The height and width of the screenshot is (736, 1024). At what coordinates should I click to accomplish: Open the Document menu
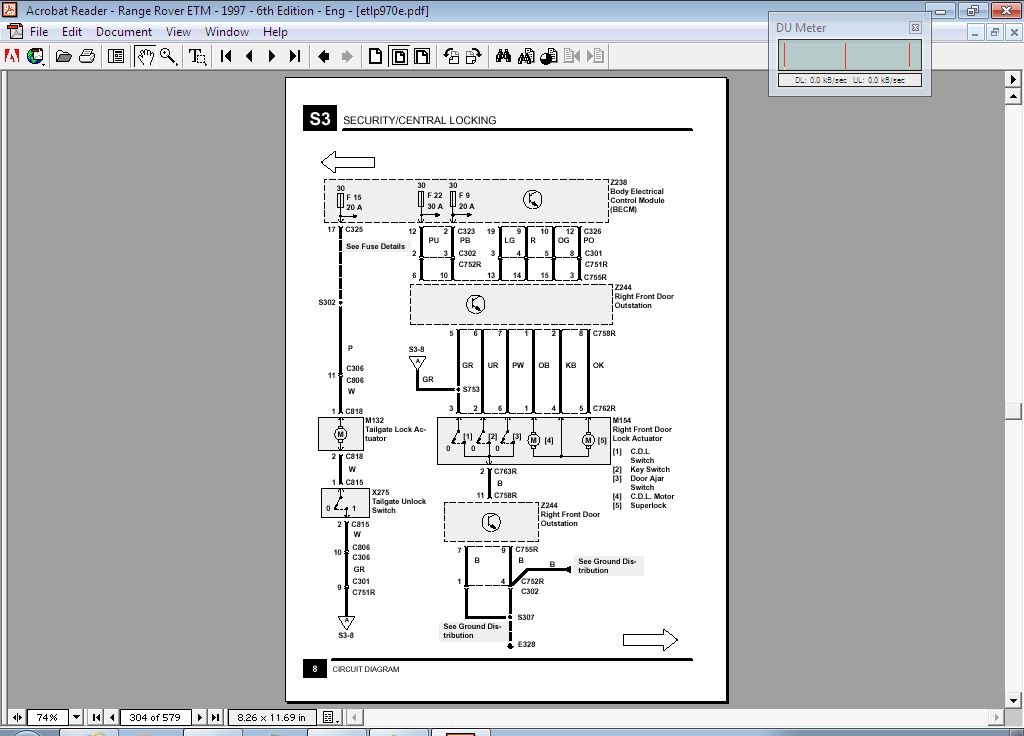(123, 31)
